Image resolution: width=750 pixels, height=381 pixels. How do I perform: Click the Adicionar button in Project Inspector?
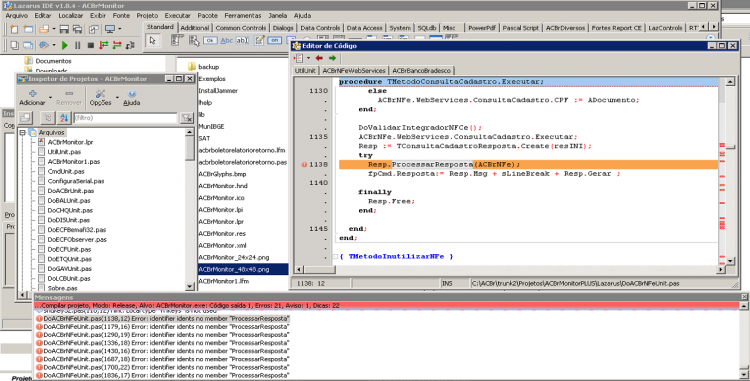pyautogui.click(x=33, y=98)
